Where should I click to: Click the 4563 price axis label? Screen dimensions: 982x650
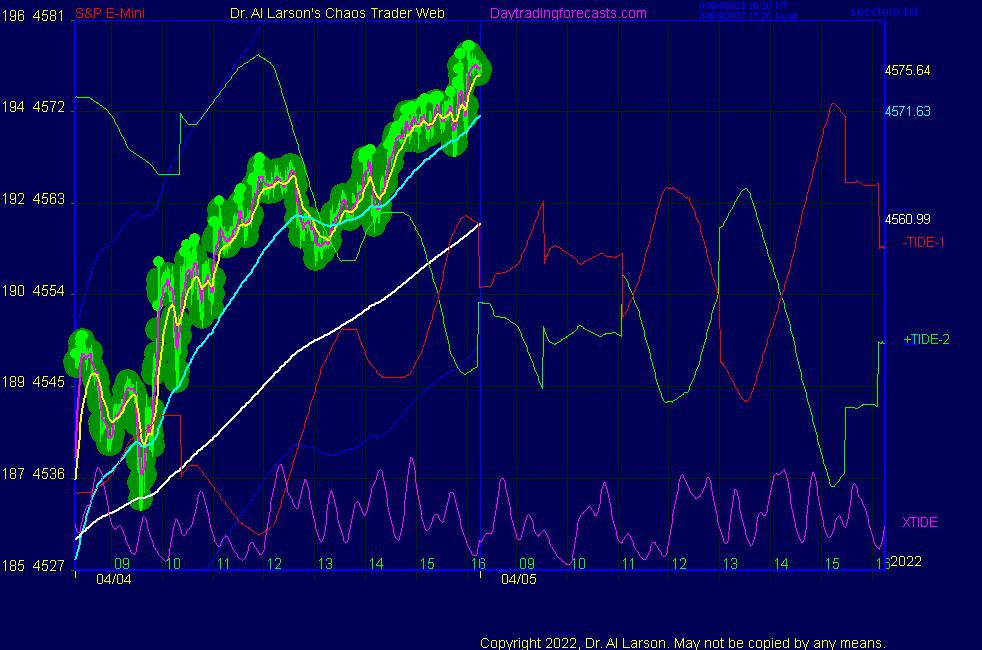click(51, 199)
